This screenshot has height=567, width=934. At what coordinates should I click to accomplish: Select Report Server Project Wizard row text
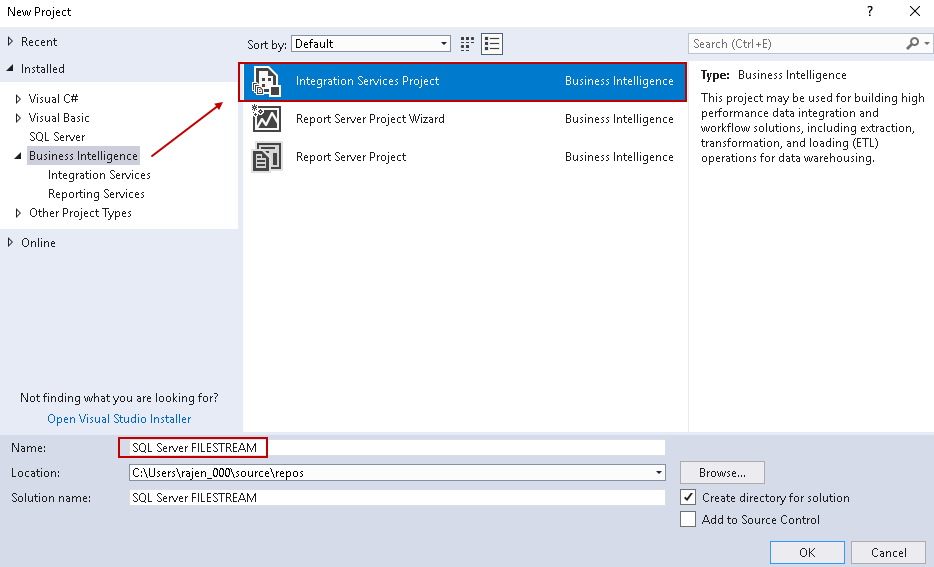[370, 119]
